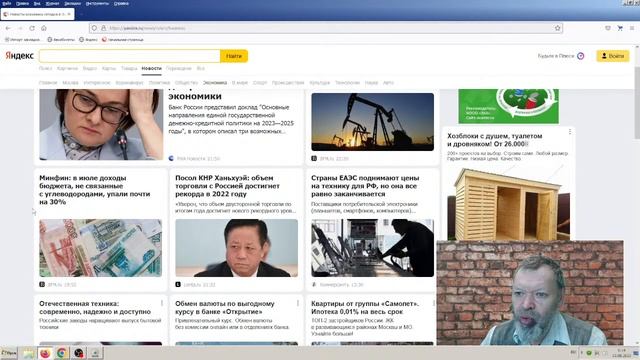
Task: Open the three-dot menu on the Хозблоки ad
Action: tap(570, 132)
